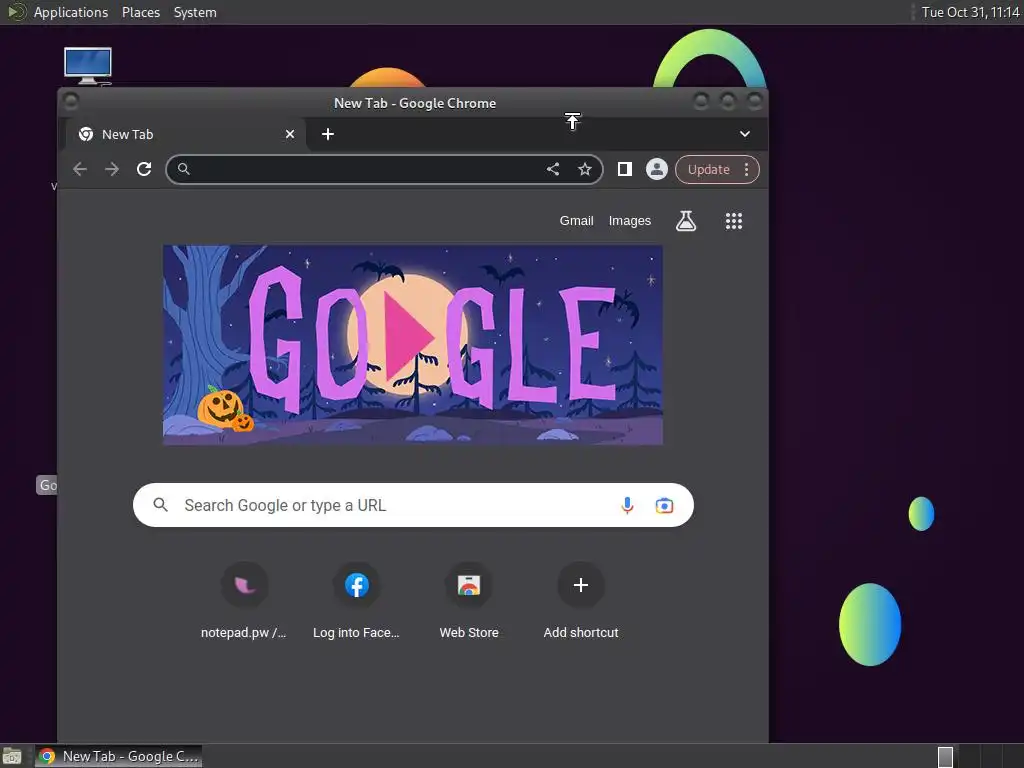Open the System menu
Viewport: 1024px width, 768px height.
(195, 12)
